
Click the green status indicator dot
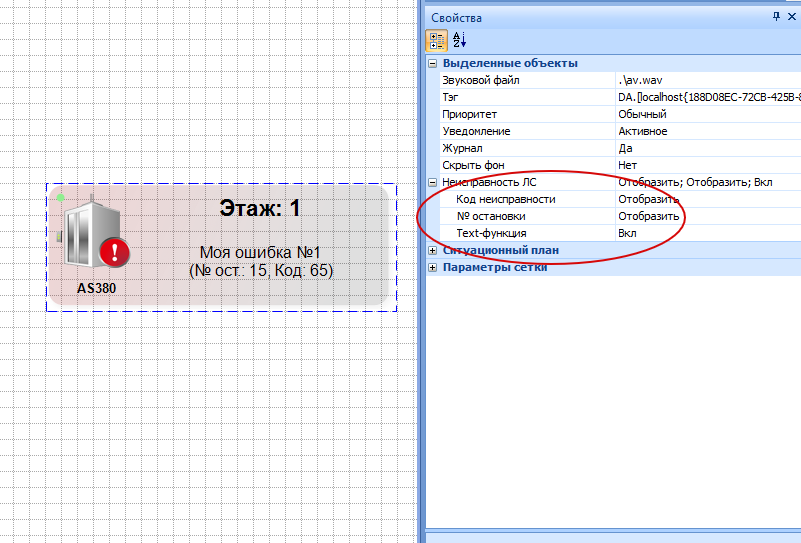coord(60,197)
